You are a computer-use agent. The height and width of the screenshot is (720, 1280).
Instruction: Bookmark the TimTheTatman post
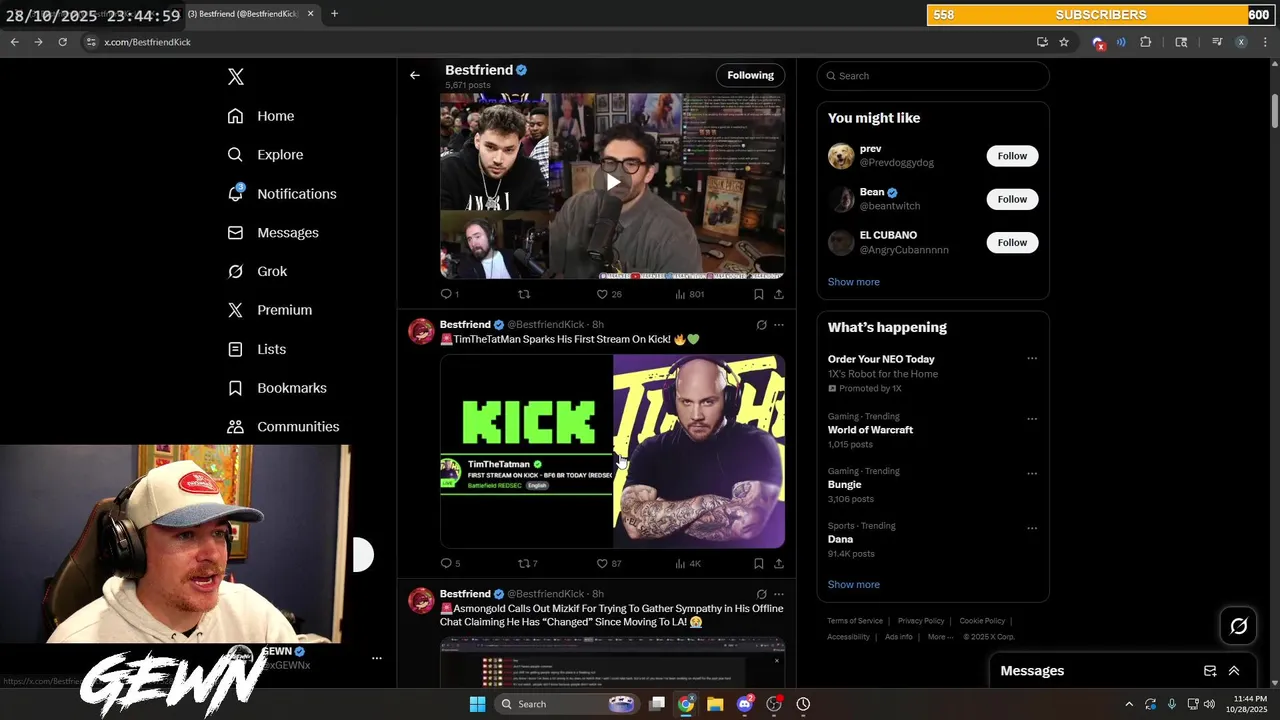[x=758, y=563]
